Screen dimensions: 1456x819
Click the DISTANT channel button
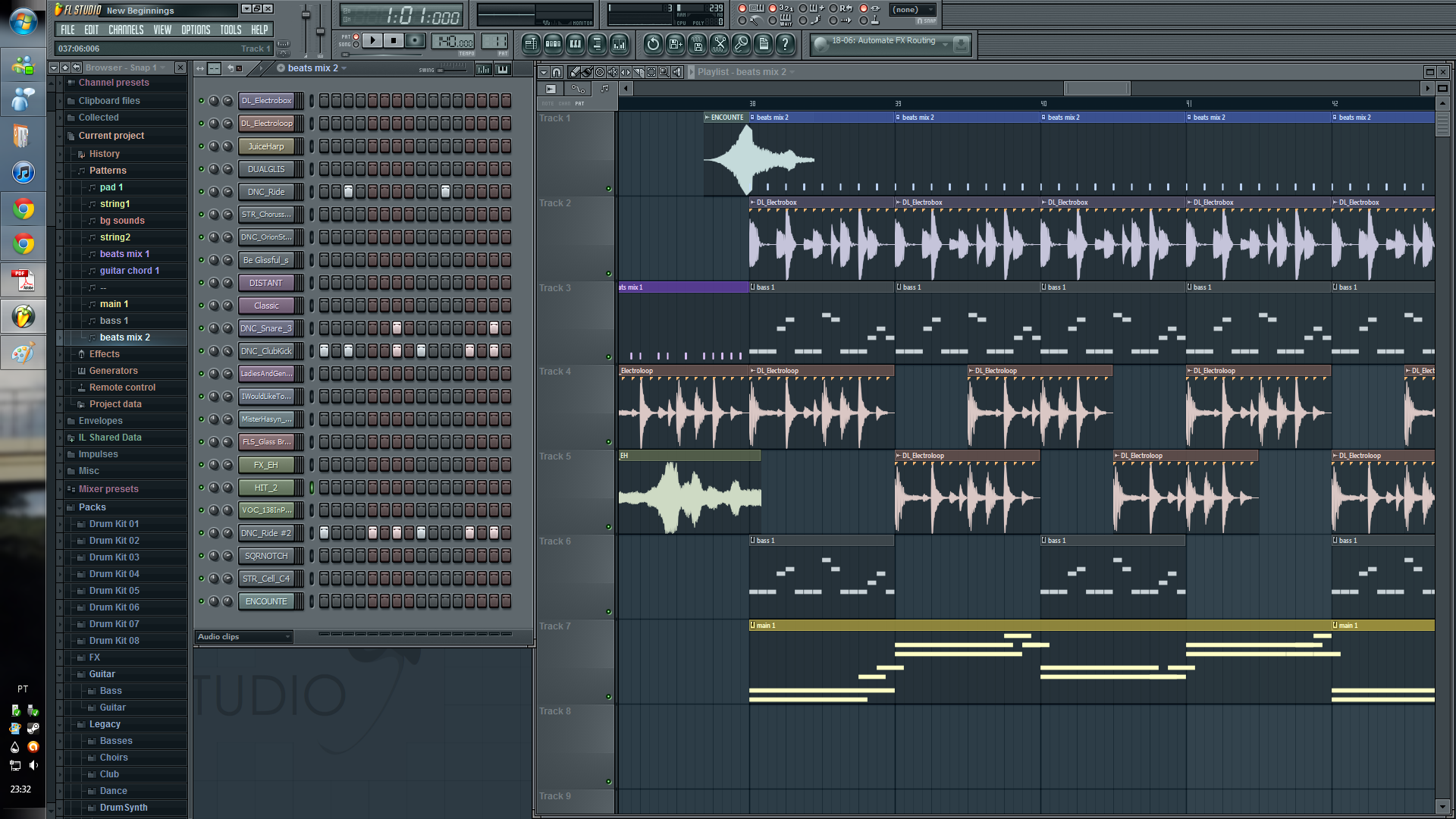tap(266, 283)
